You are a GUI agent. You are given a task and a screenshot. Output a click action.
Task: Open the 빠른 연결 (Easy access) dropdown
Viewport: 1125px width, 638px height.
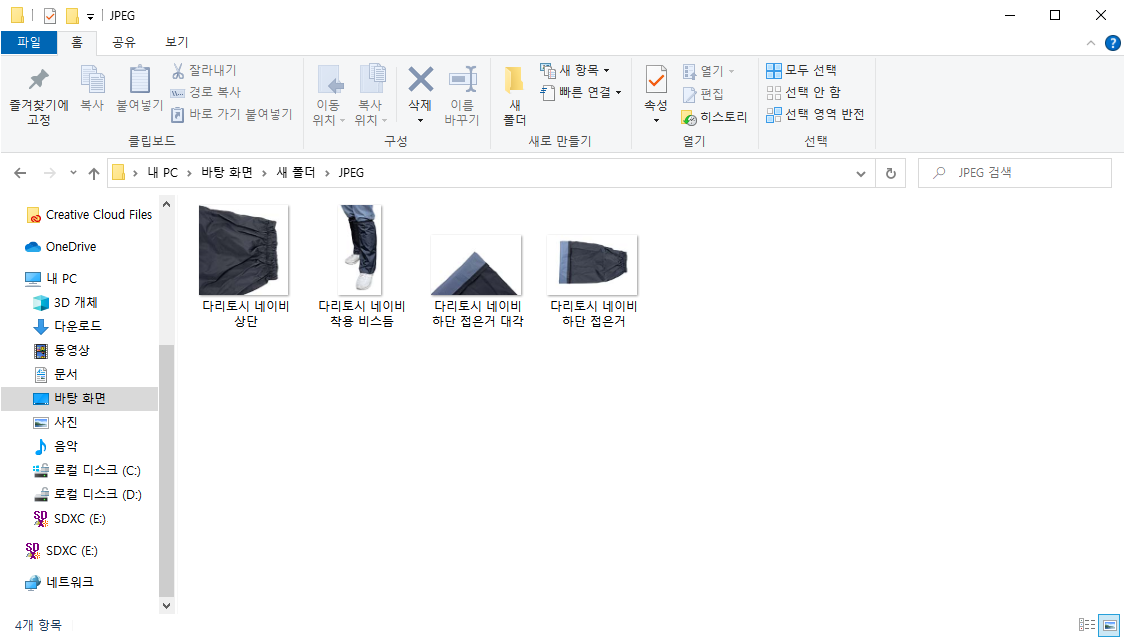(x=580, y=93)
